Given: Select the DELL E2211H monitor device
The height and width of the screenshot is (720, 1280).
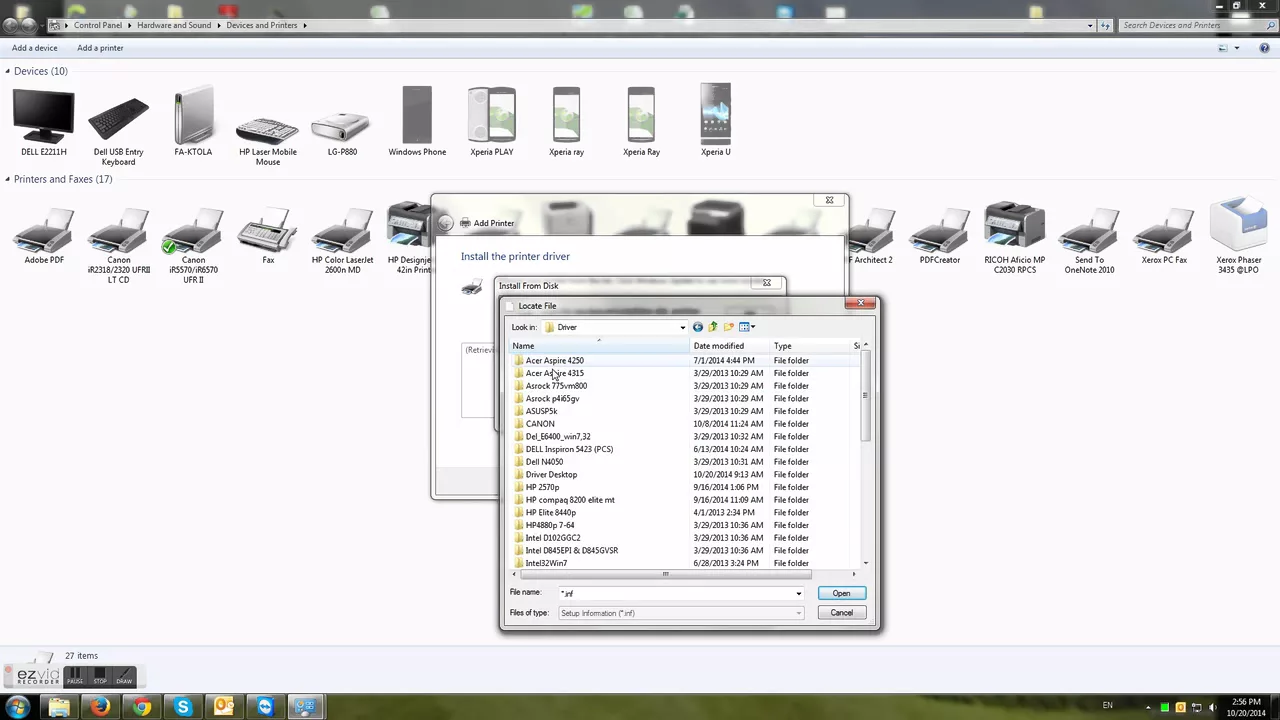Looking at the screenshot, I should tap(44, 122).
